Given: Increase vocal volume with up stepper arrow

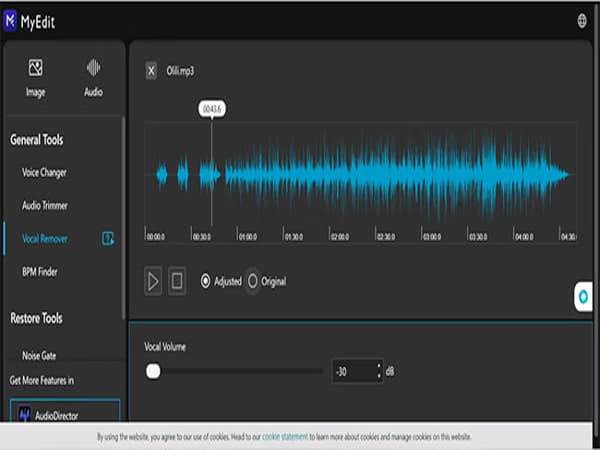Looking at the screenshot, I should (x=379, y=366).
